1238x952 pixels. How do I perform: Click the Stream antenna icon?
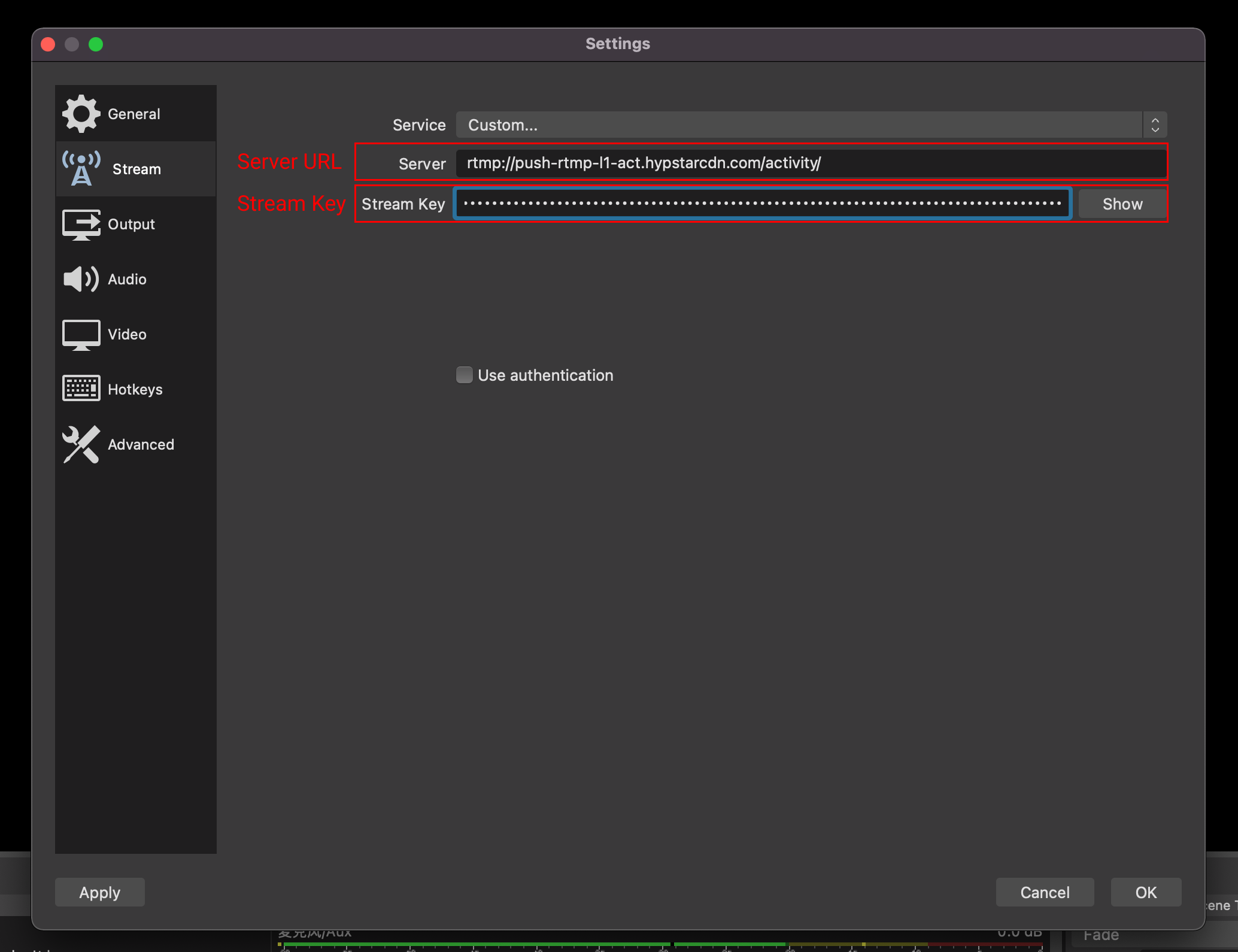(x=81, y=169)
